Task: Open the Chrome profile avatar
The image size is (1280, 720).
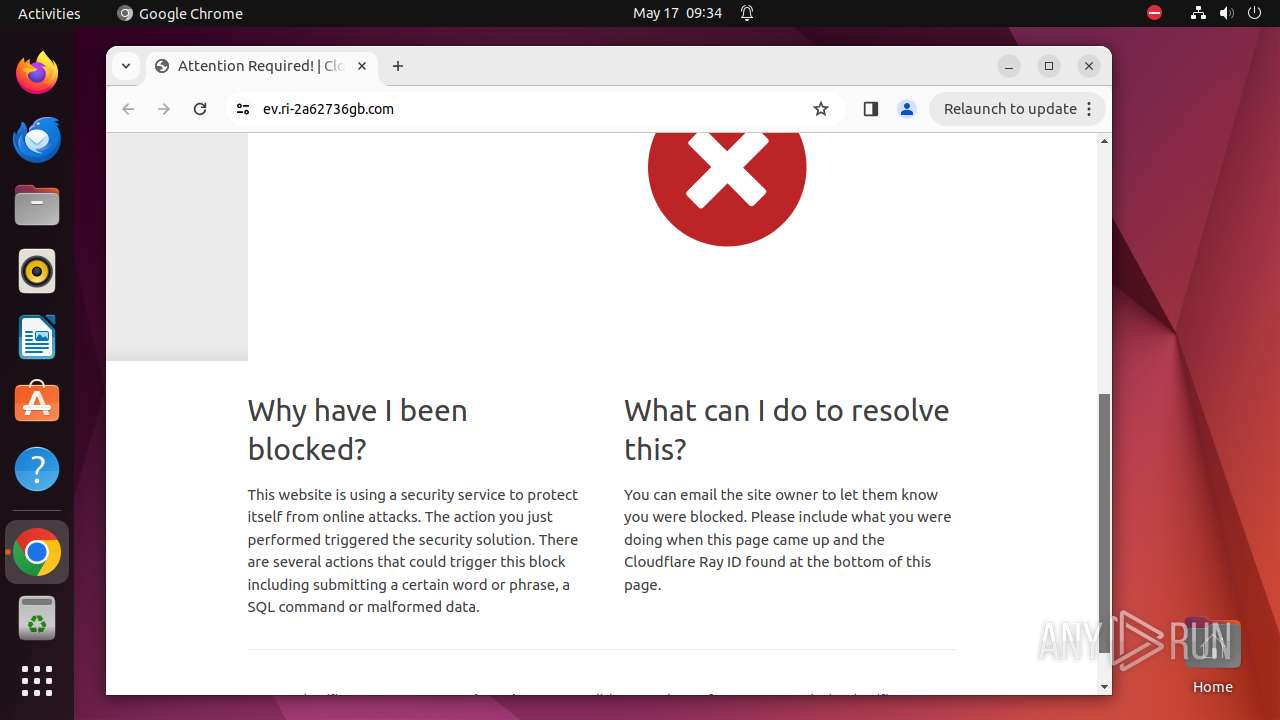Action: tap(907, 109)
